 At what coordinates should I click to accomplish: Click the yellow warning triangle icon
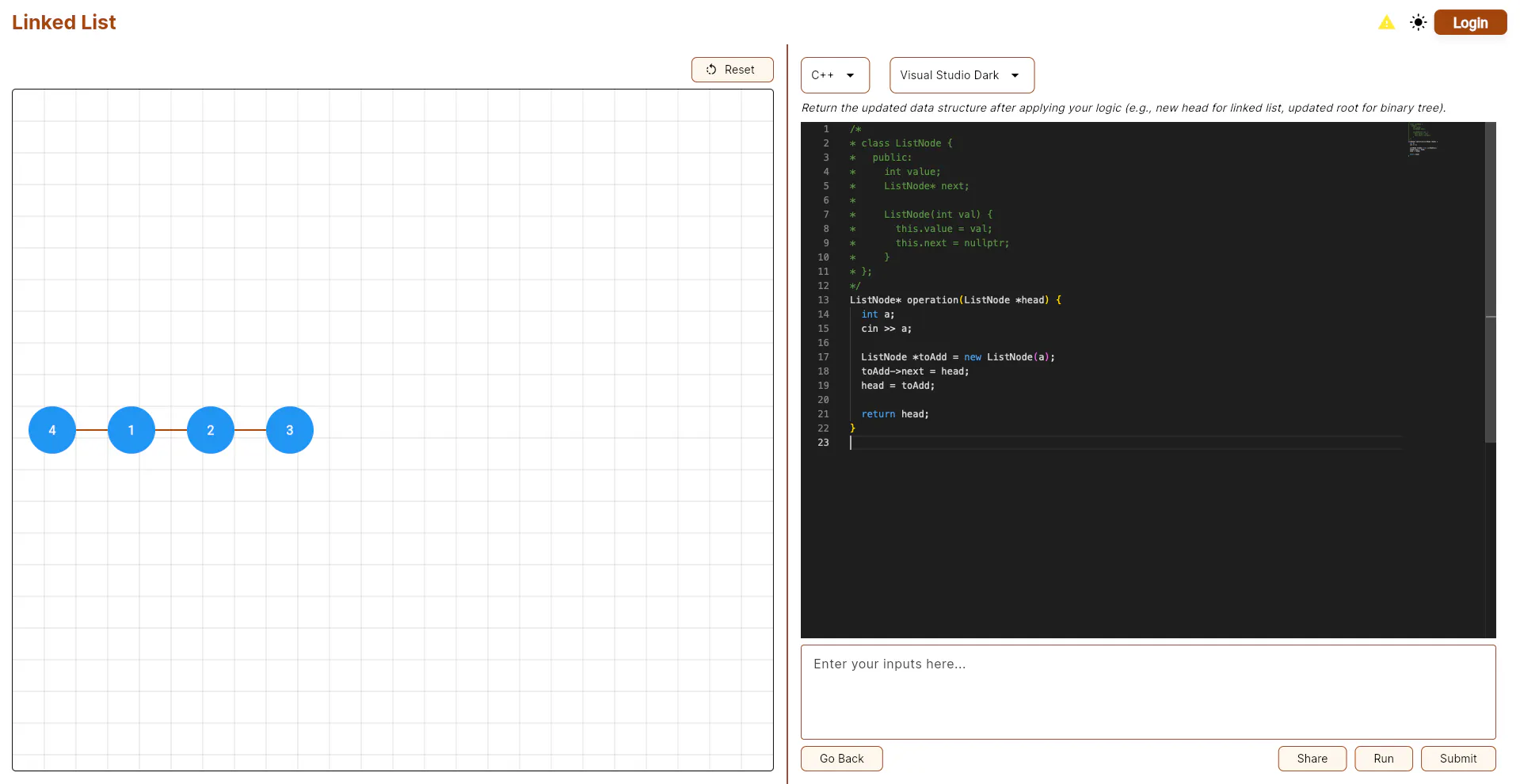point(1386,23)
